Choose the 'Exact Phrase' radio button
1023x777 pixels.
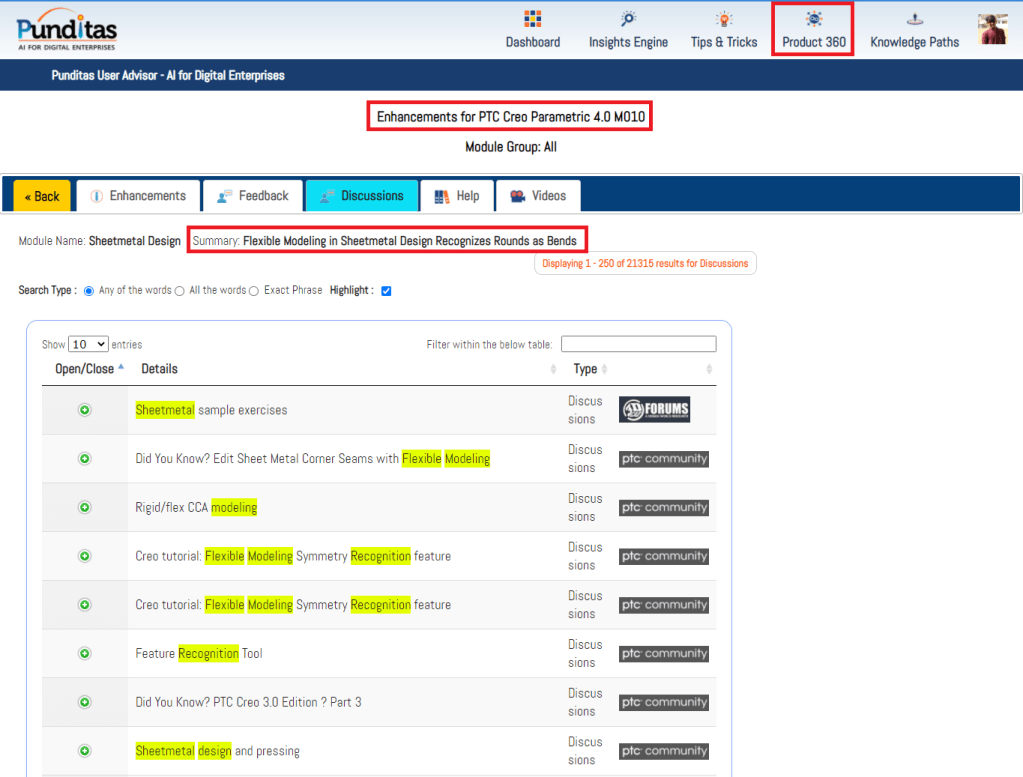point(254,291)
